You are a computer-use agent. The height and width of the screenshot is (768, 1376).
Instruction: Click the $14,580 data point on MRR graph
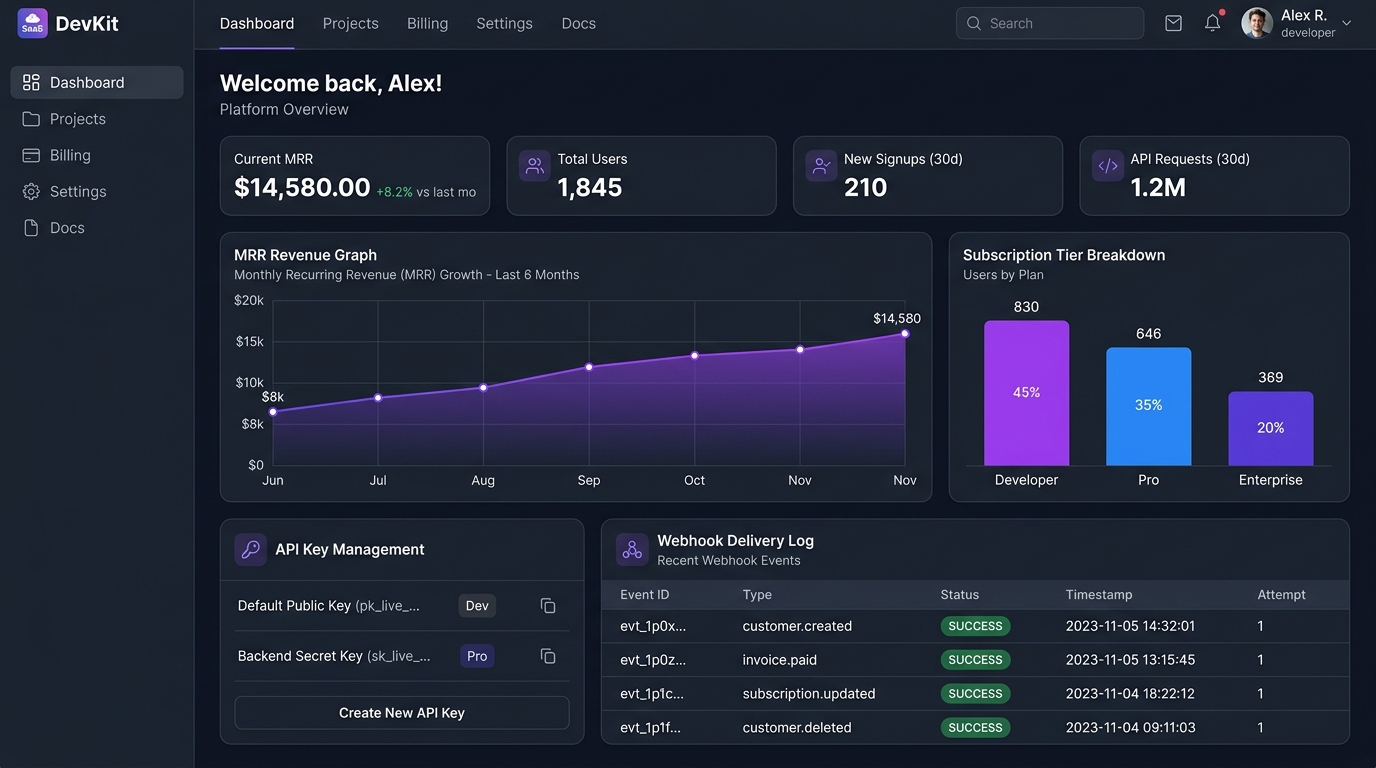tap(905, 334)
